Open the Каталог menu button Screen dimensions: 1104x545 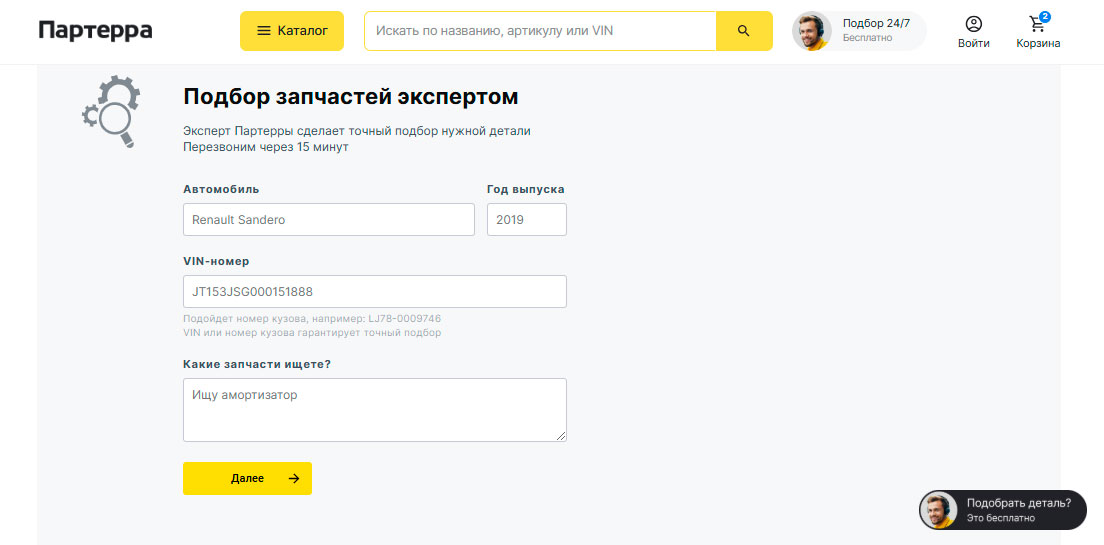click(291, 31)
